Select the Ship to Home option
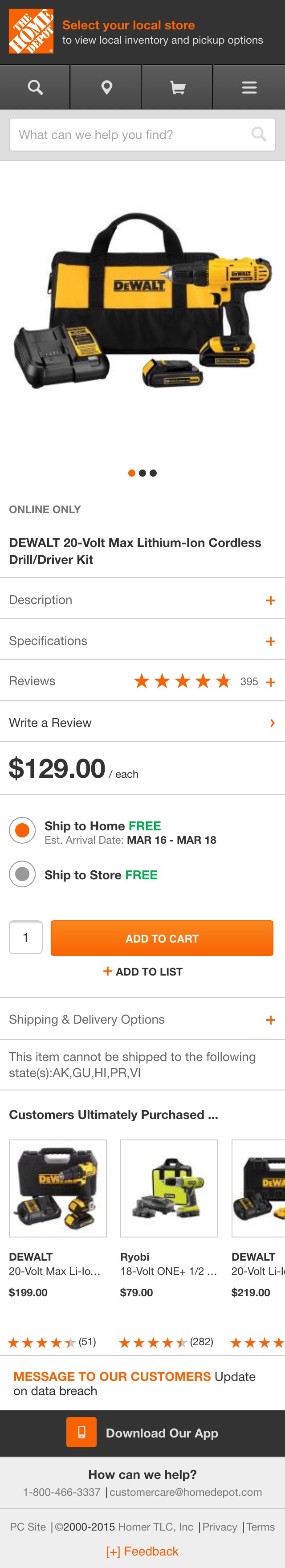The height and width of the screenshot is (1568, 285). pyautogui.click(x=23, y=828)
